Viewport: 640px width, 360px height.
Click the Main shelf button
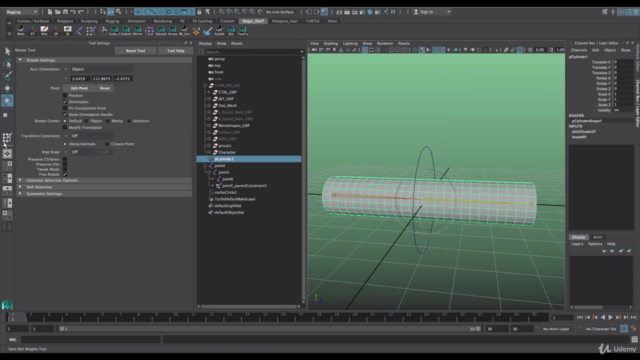point(21,31)
